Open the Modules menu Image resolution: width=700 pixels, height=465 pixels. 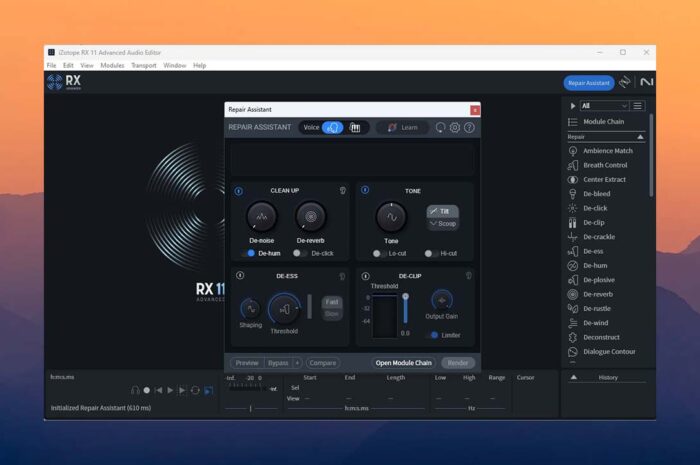[112, 65]
